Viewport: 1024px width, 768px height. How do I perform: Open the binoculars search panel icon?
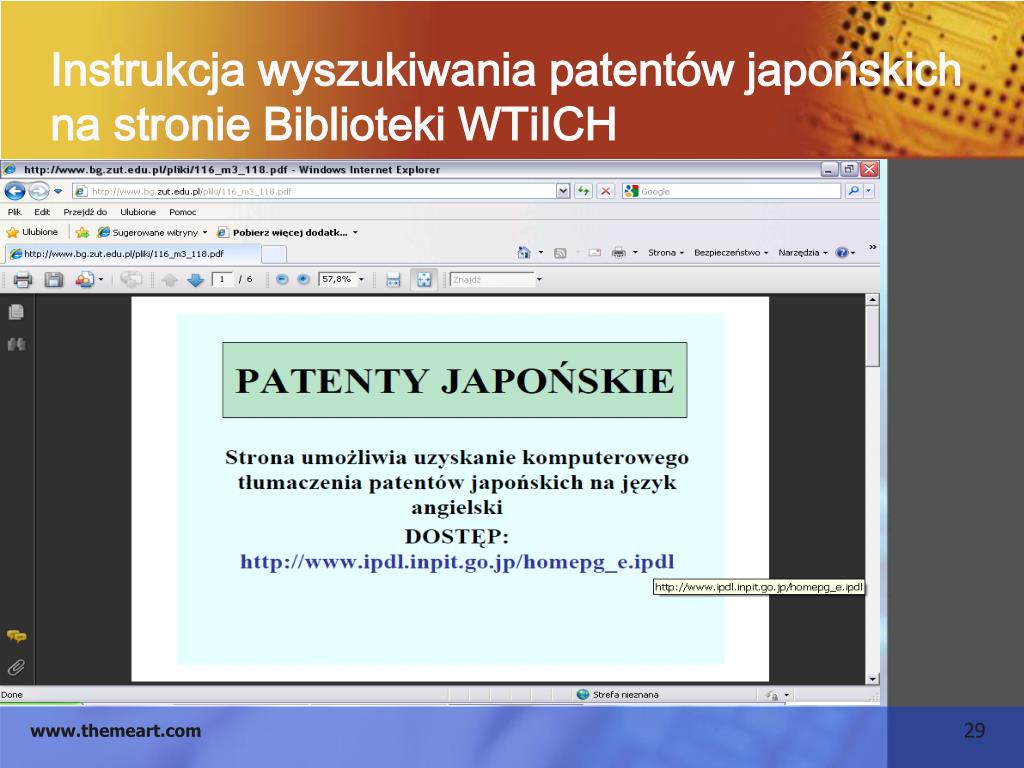pos(16,344)
